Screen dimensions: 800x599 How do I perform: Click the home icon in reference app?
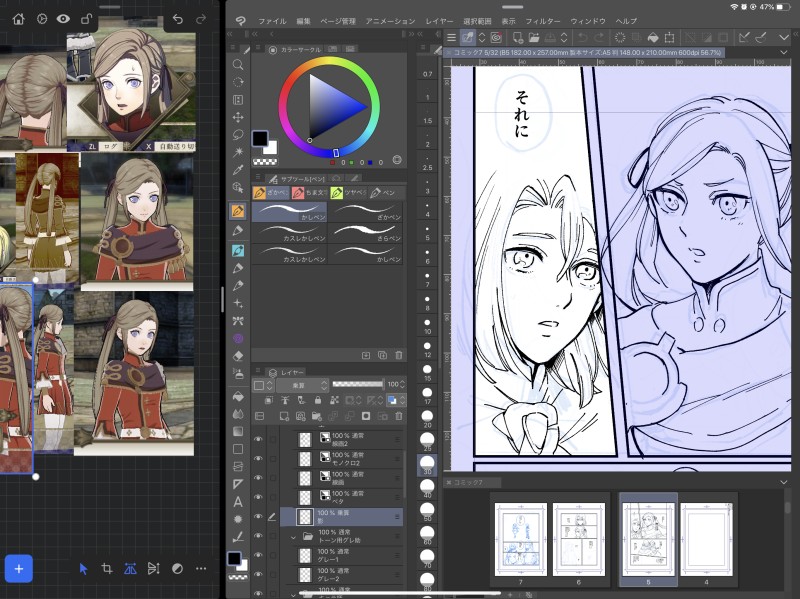[18, 18]
